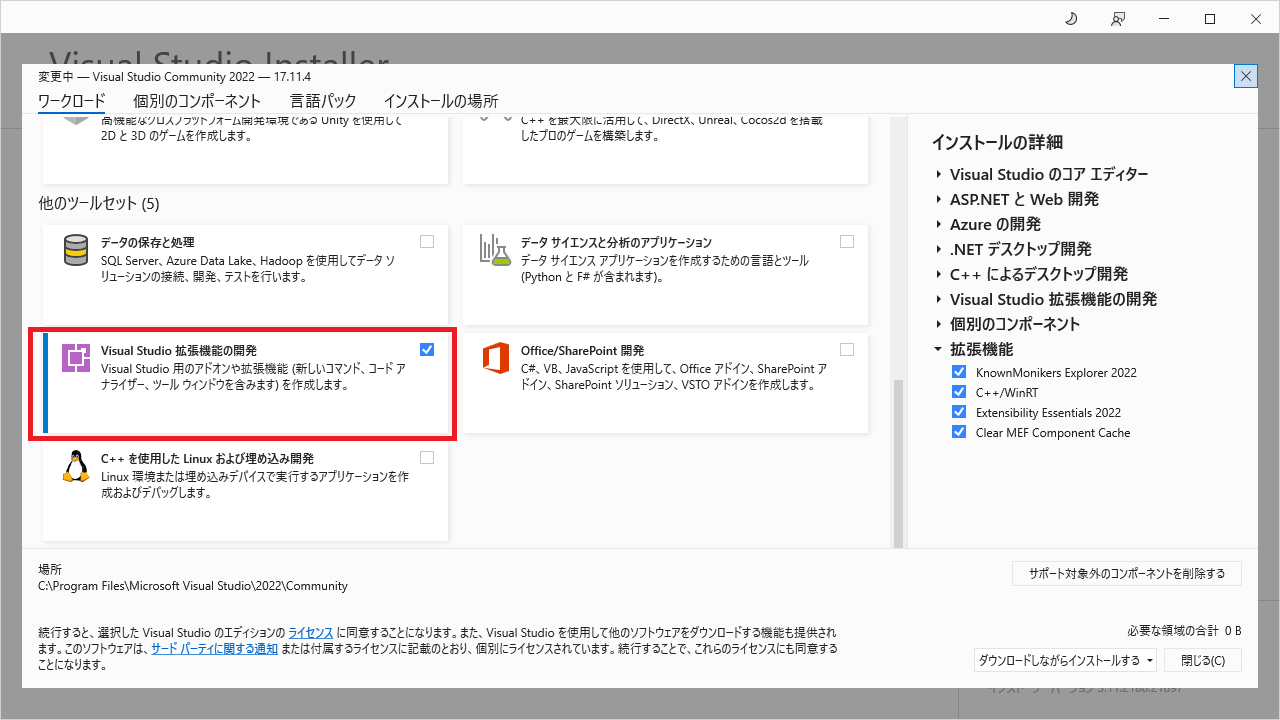Open the ライセンス link

click(x=311, y=633)
